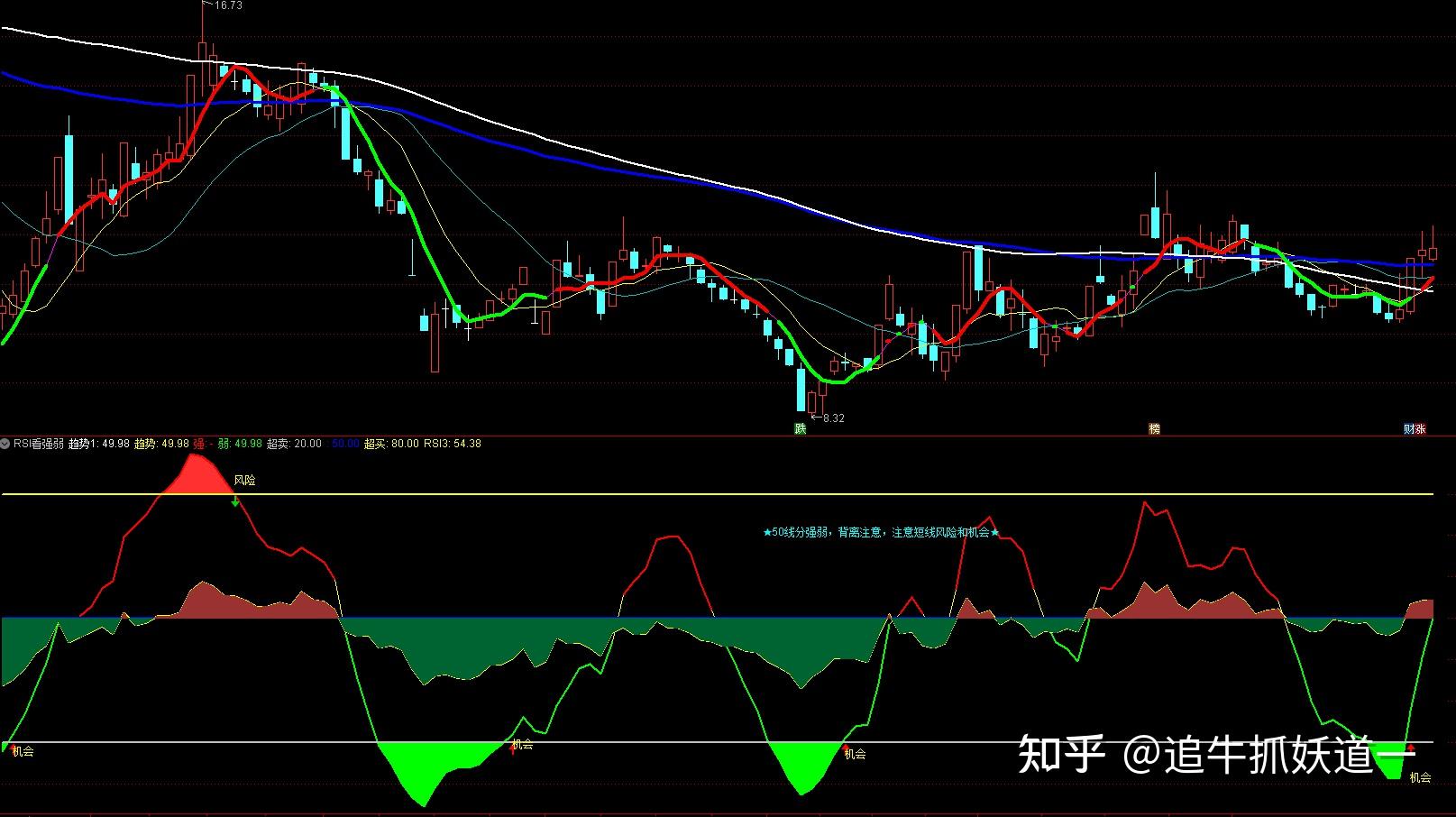
Task: Click the green down arrow under 风险
Action: pyautogui.click(x=235, y=501)
